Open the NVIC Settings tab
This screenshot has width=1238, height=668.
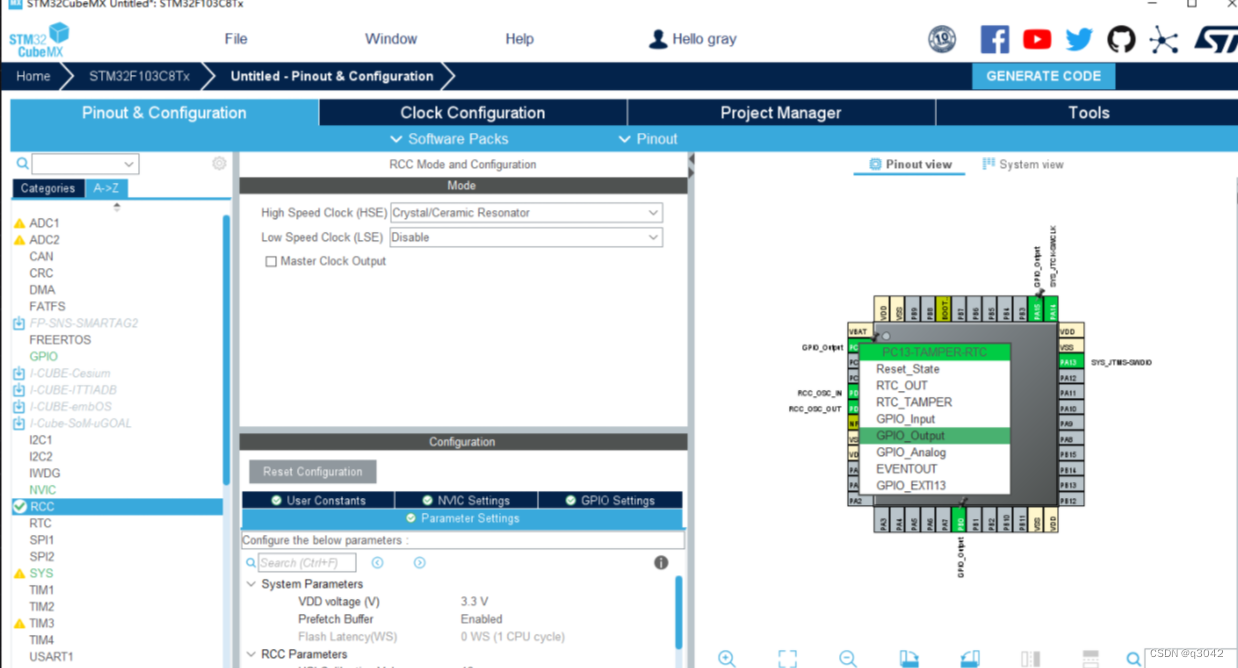[466, 500]
